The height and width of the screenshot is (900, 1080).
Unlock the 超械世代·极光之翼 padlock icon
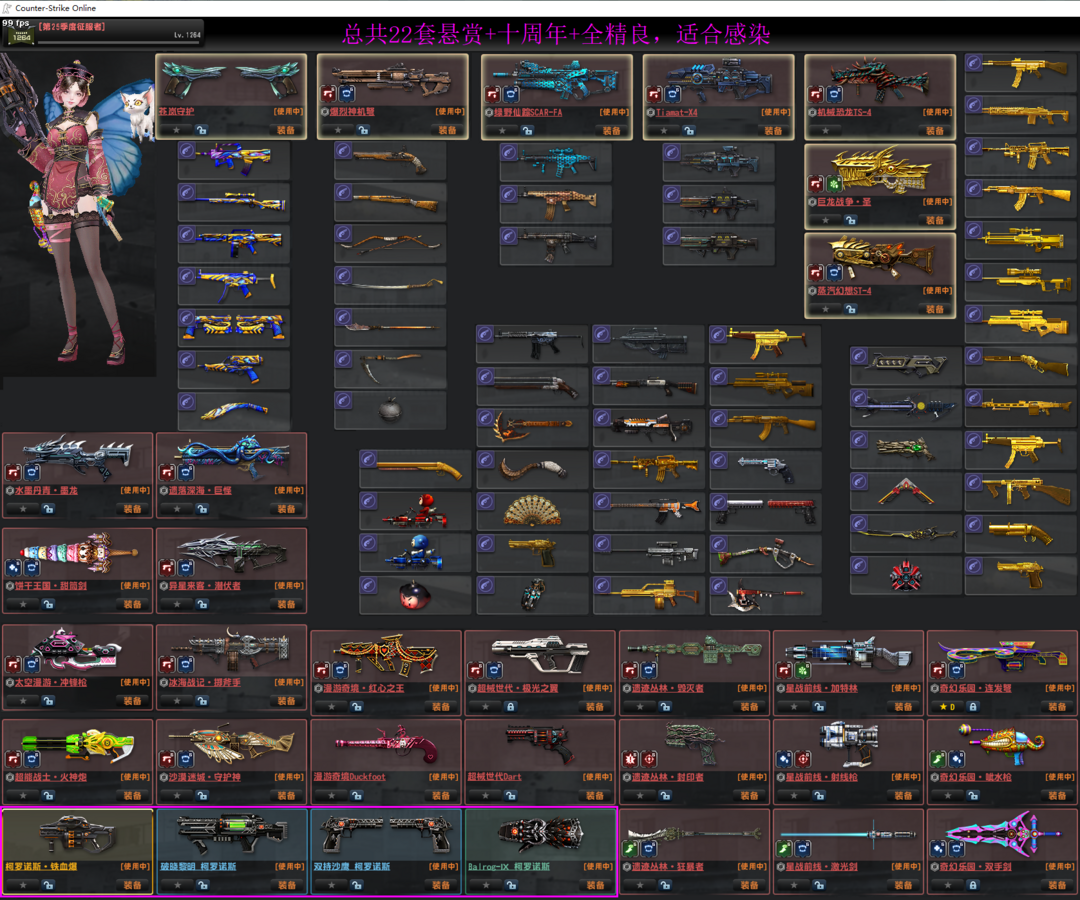click(x=510, y=707)
